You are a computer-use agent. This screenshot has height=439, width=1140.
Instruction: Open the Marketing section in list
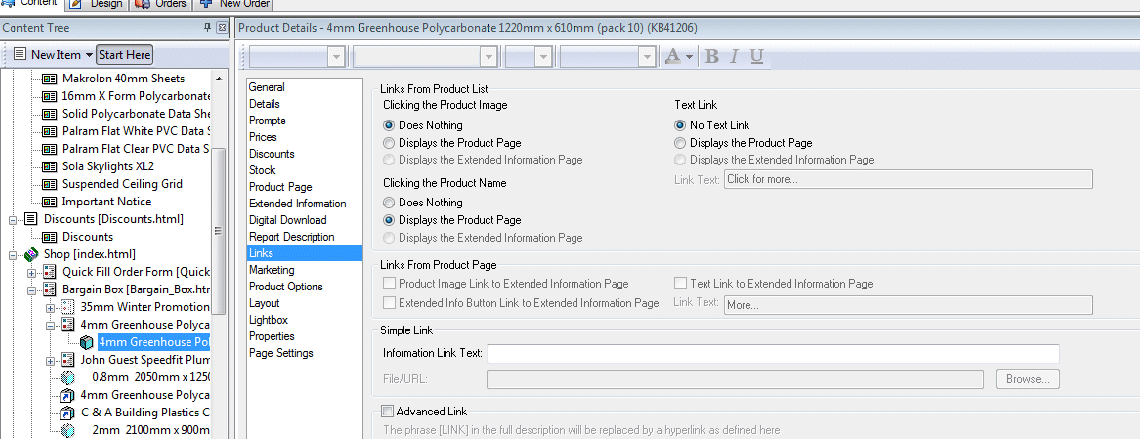pos(271,270)
